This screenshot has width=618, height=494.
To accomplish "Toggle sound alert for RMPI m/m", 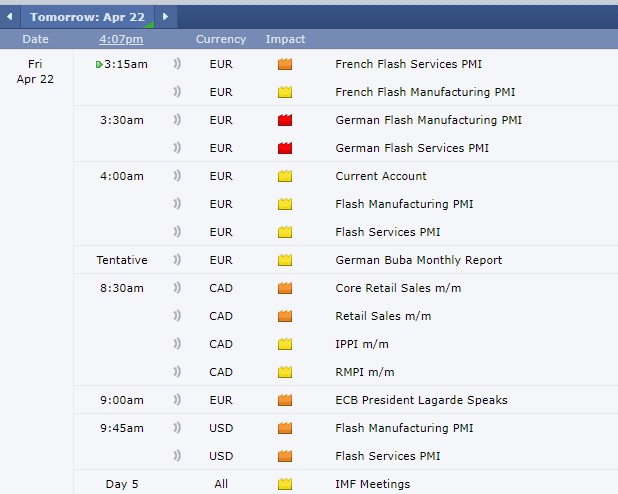I will (x=177, y=372).
